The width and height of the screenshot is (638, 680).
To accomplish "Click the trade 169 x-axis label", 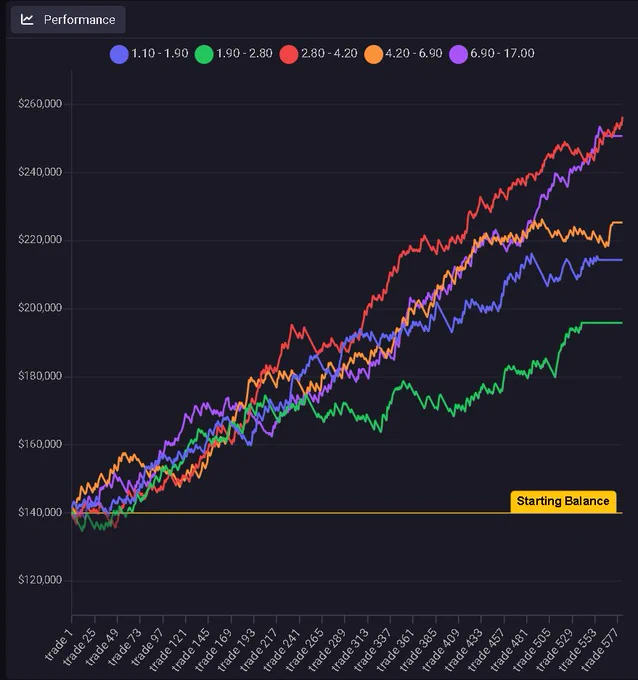I will coord(213,649).
